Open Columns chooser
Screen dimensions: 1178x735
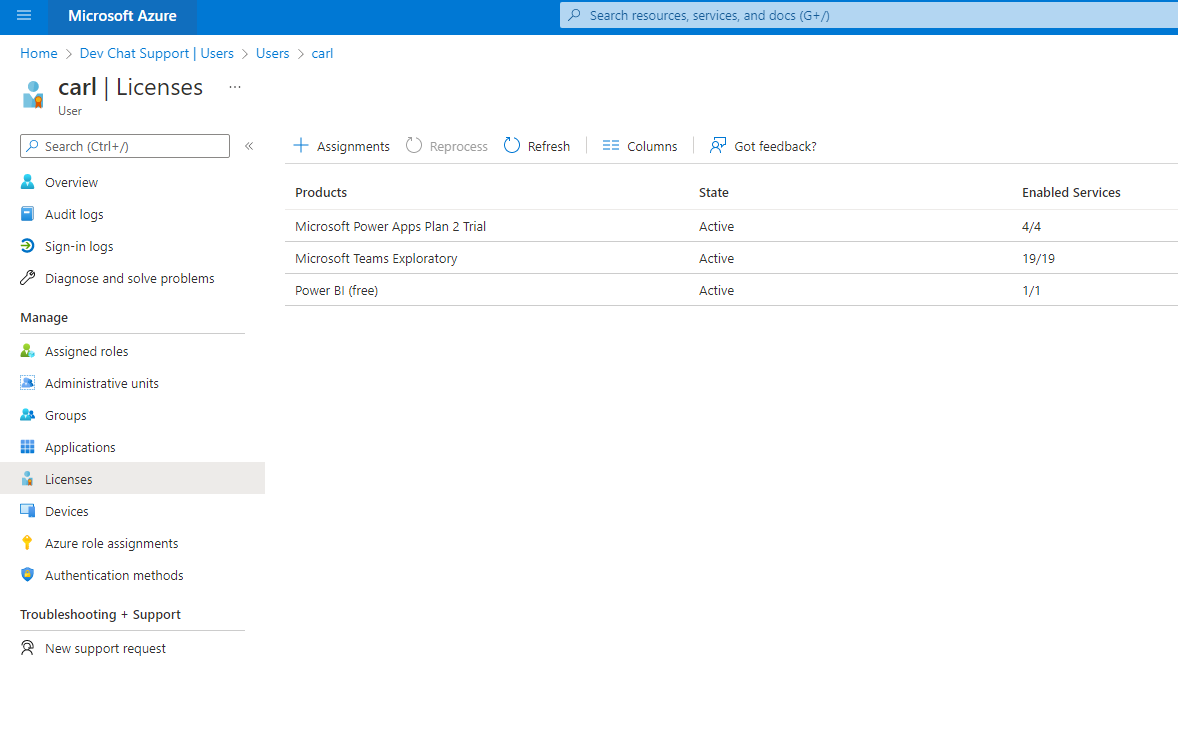point(652,147)
